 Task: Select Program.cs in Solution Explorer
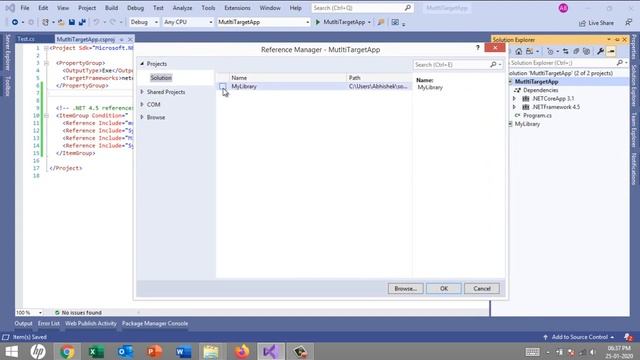537,116
